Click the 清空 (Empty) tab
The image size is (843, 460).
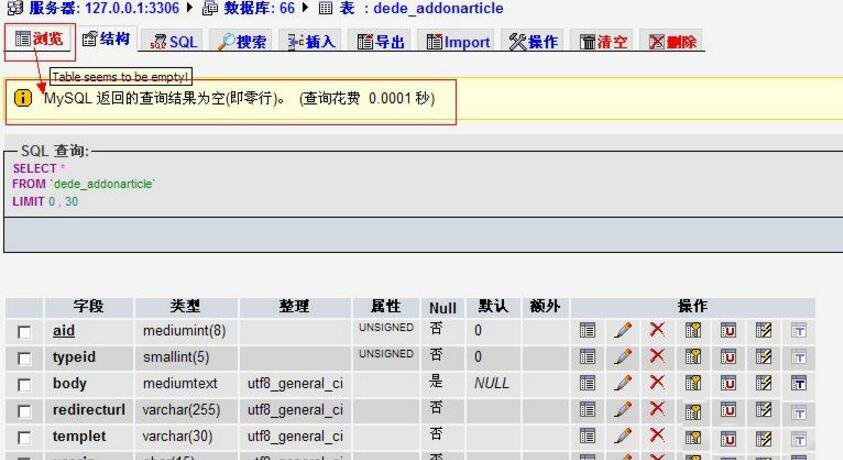[x=604, y=41]
